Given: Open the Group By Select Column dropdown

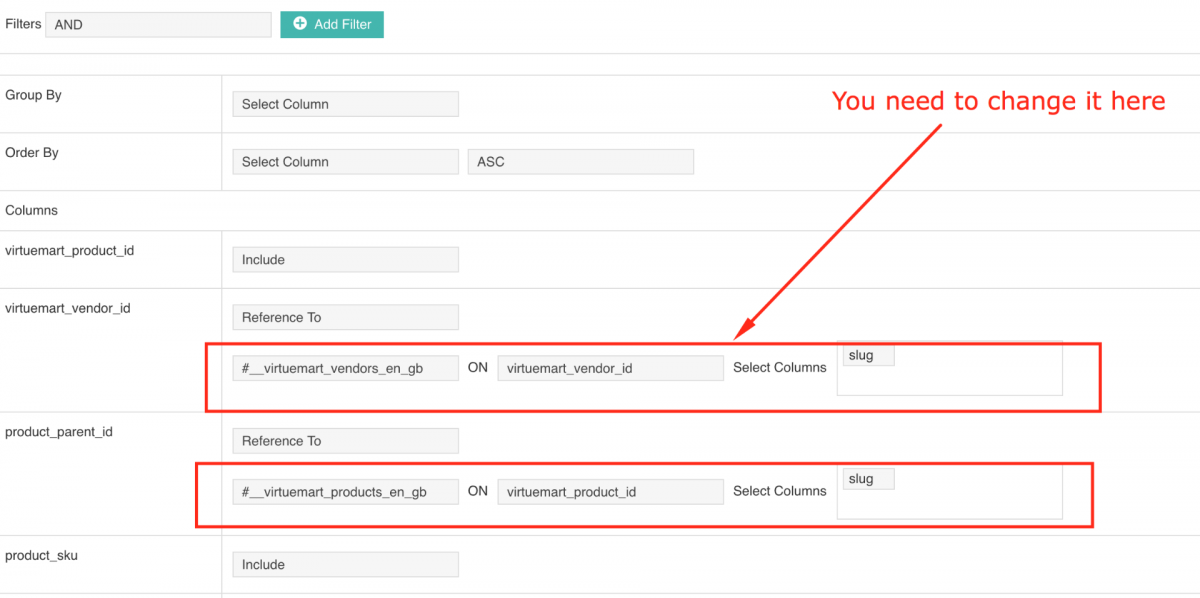Looking at the screenshot, I should click(x=345, y=104).
